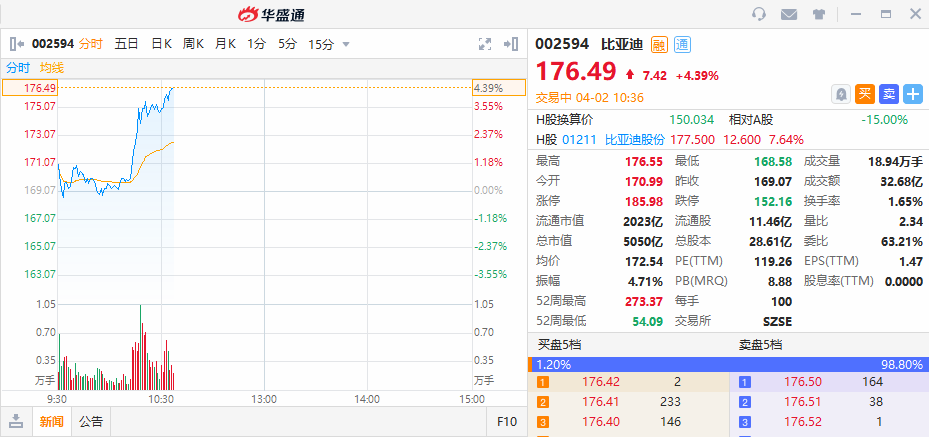Click the download icon at bottom left
Image resolution: width=929 pixels, height=437 pixels.
16,422
